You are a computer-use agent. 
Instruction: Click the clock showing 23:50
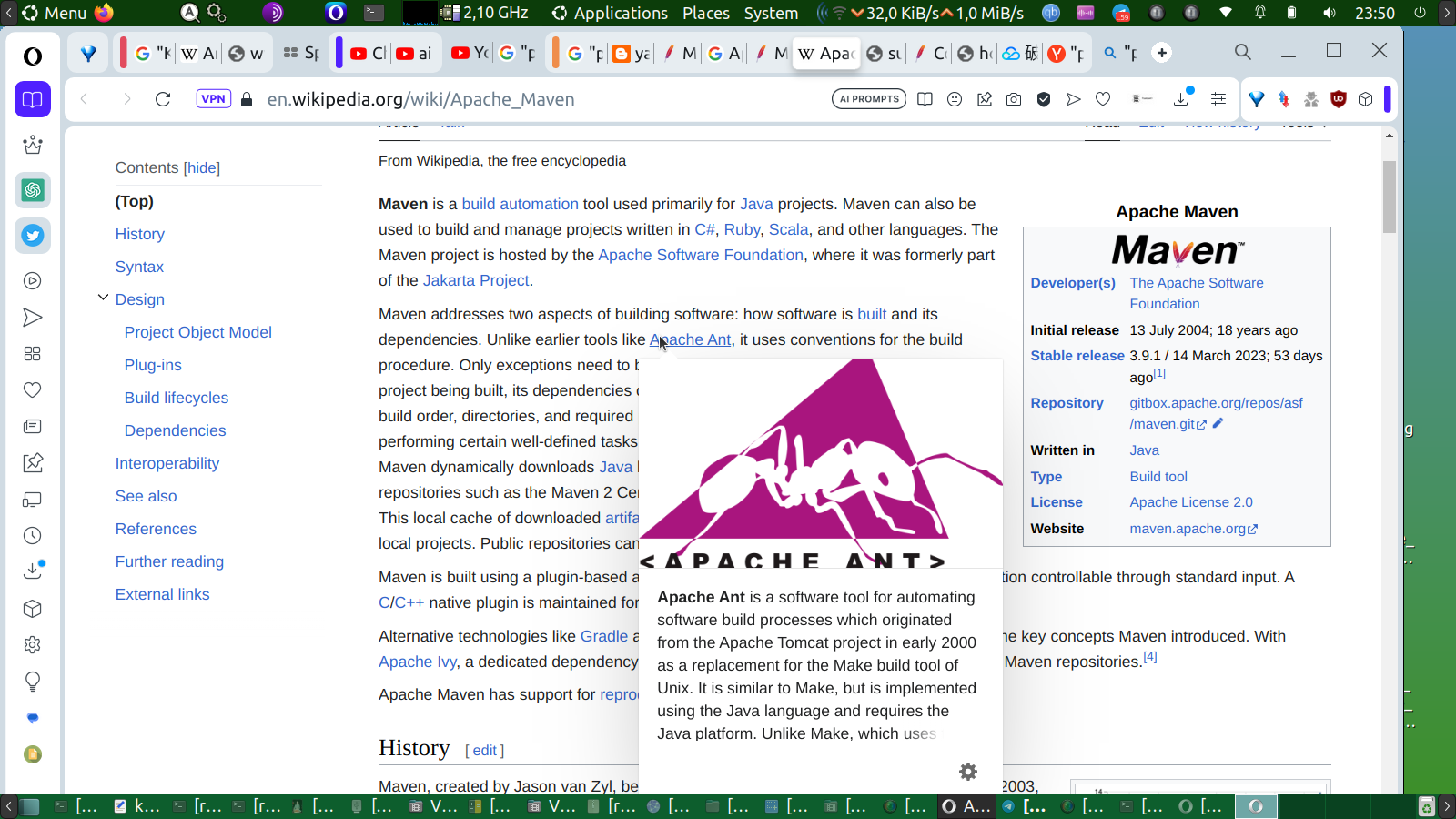1374,13
